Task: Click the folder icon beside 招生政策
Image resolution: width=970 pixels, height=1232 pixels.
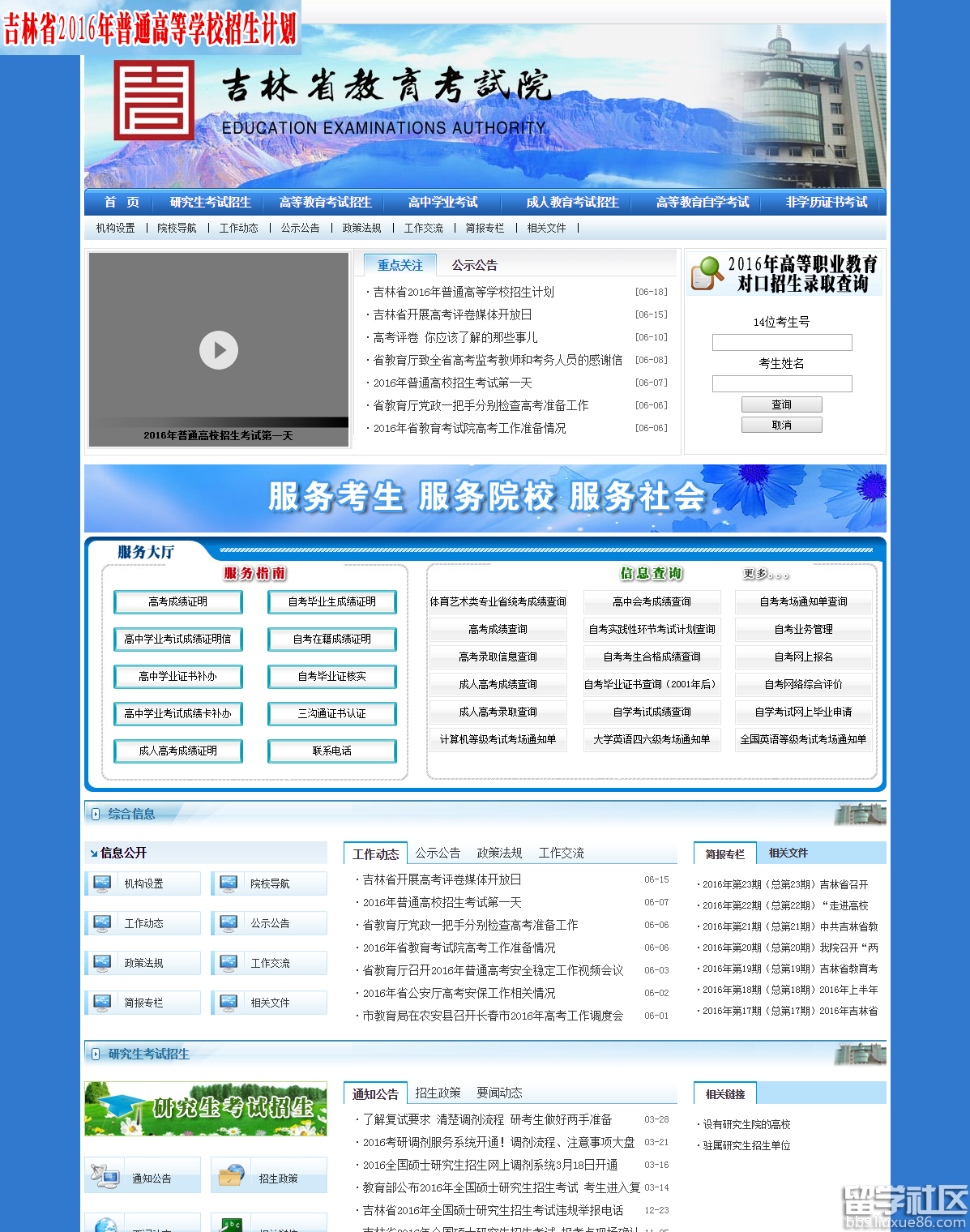Action: click(231, 1176)
